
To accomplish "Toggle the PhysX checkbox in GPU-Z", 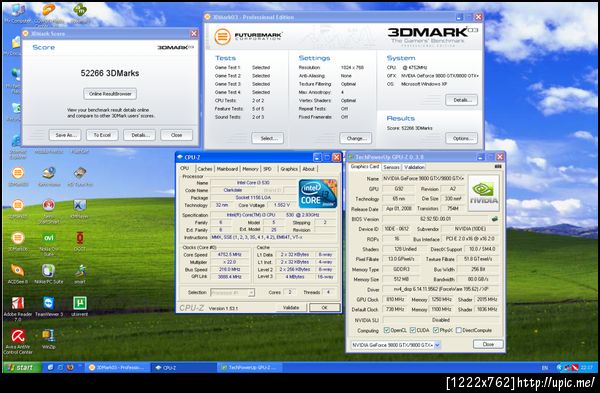I will [x=435, y=330].
